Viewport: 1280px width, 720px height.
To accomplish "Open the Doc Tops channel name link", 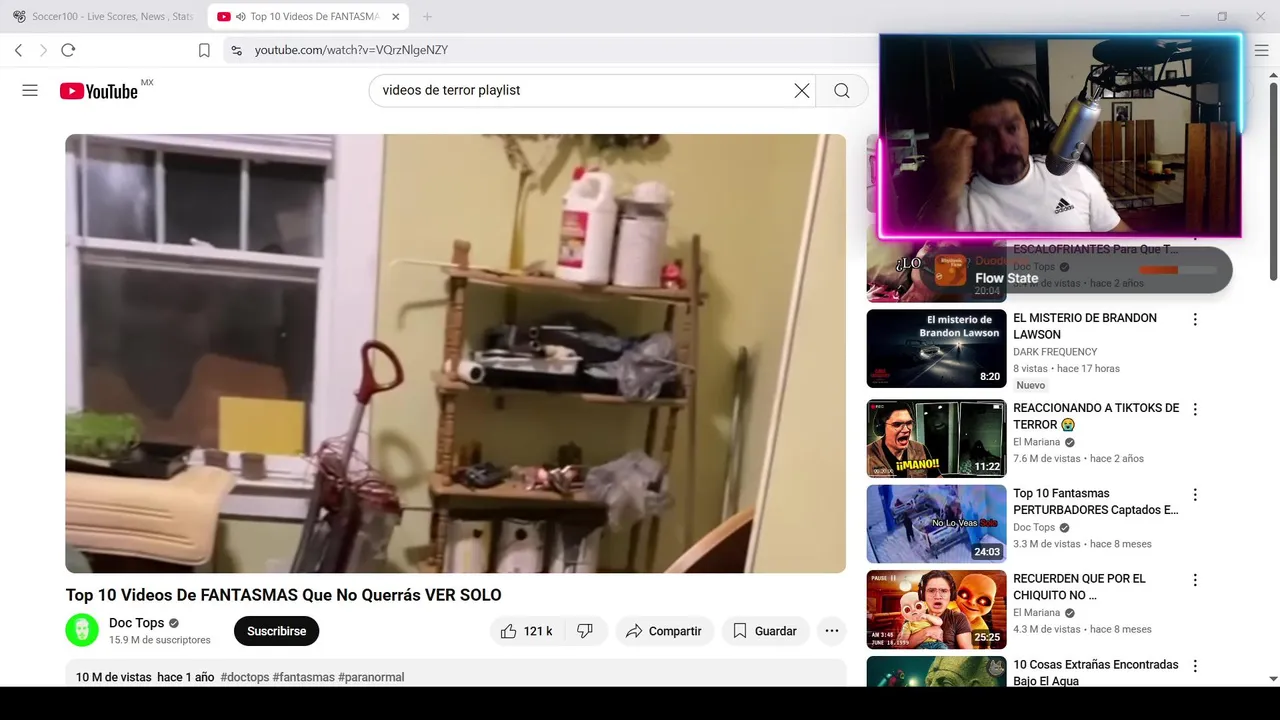I will click(x=136, y=623).
